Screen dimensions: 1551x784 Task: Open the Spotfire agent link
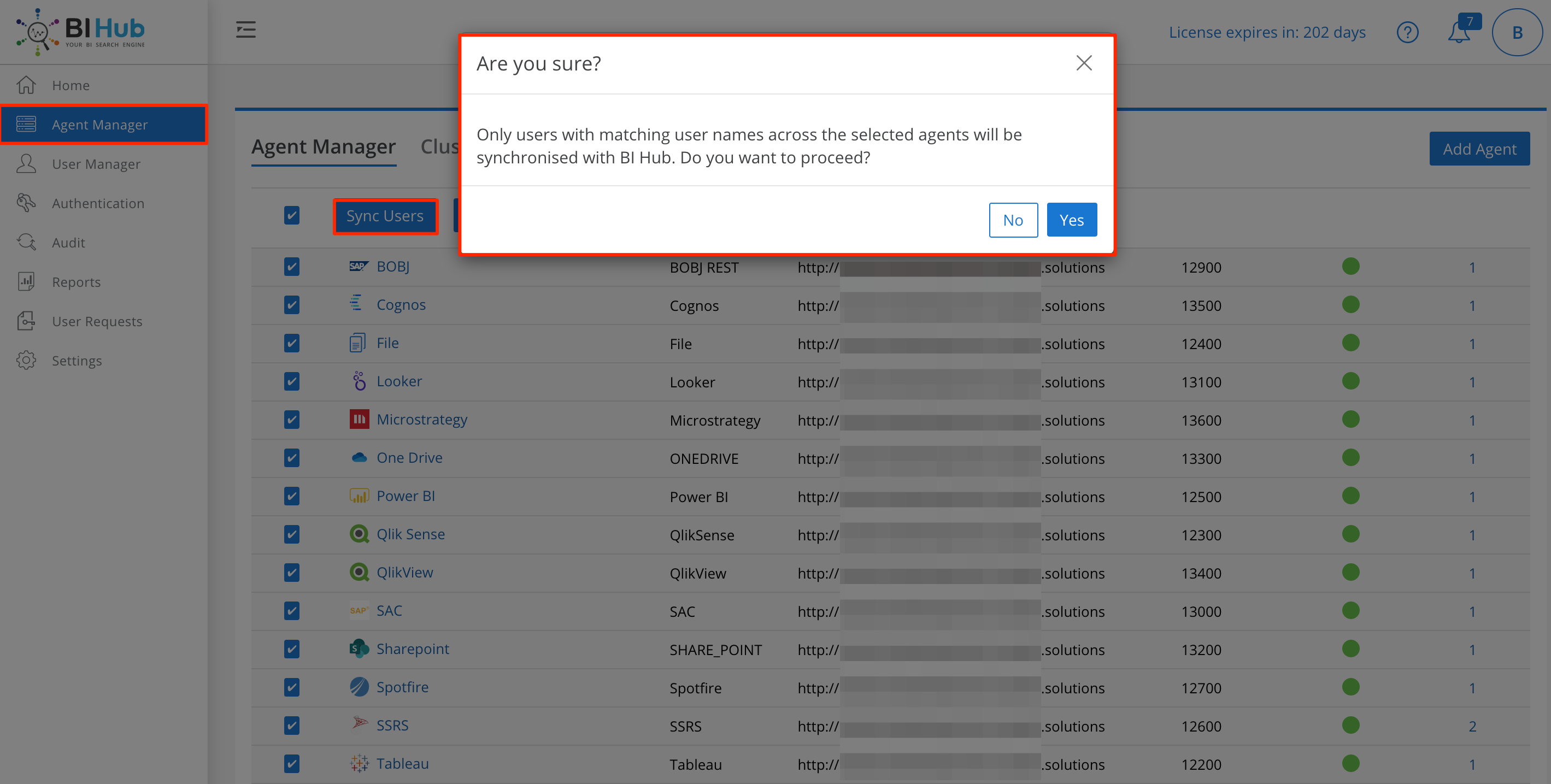click(402, 687)
